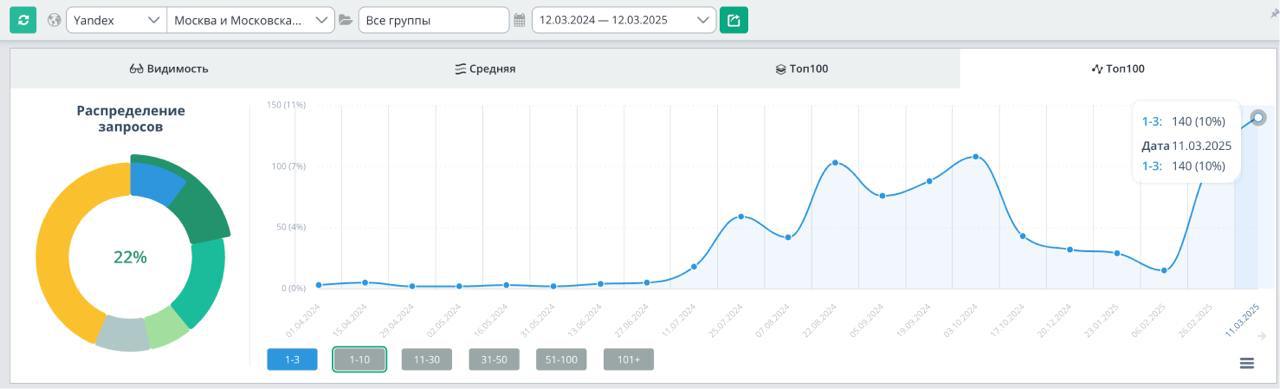
Task: Toggle the 101+ series legend button
Action: pos(628,359)
